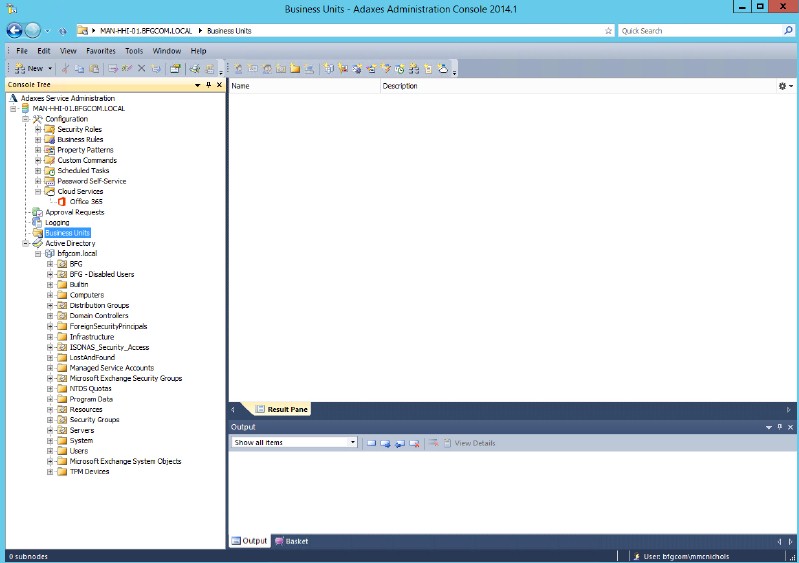The image size is (799, 563).
Task: Click the MAN-HHI-01.BFGCOM.LOCAL breadcrumb
Action: 146,31
